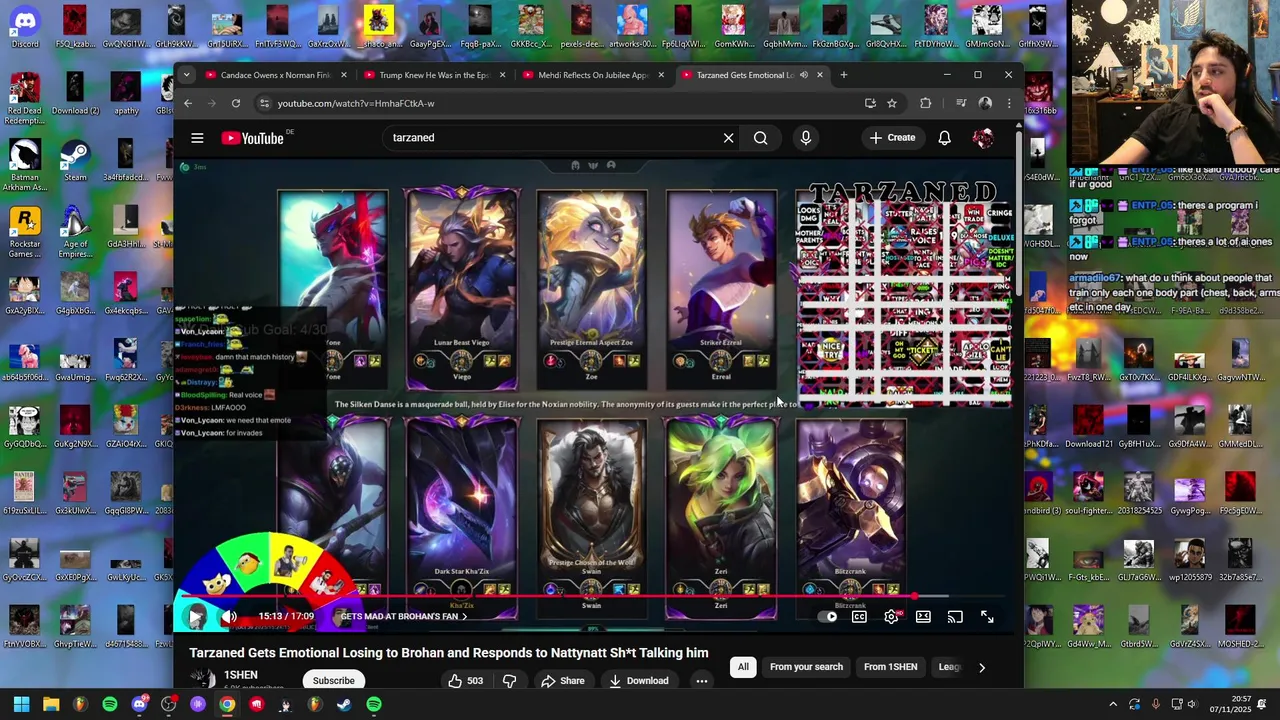Open Windows Start menu
The width and height of the screenshot is (1280, 720).
(x=21, y=704)
